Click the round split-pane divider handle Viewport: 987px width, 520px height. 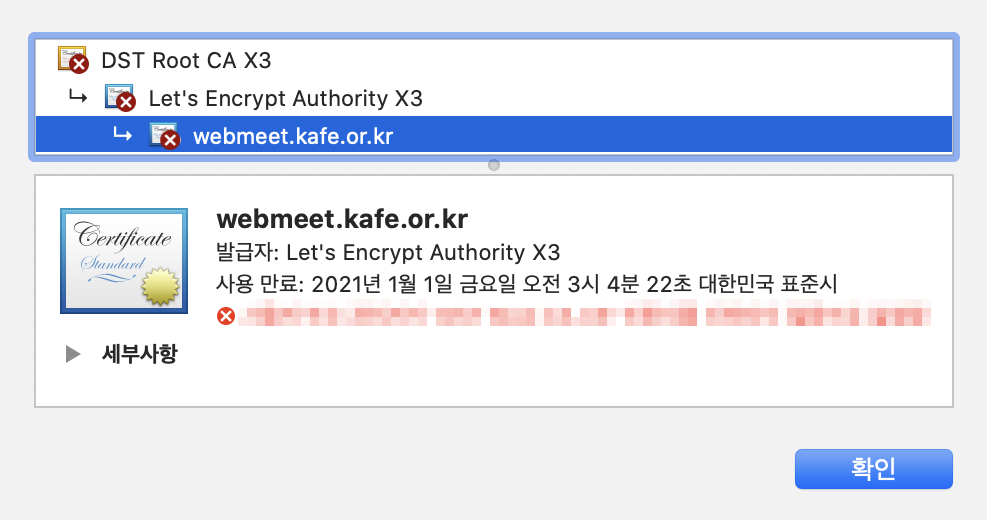point(494,165)
